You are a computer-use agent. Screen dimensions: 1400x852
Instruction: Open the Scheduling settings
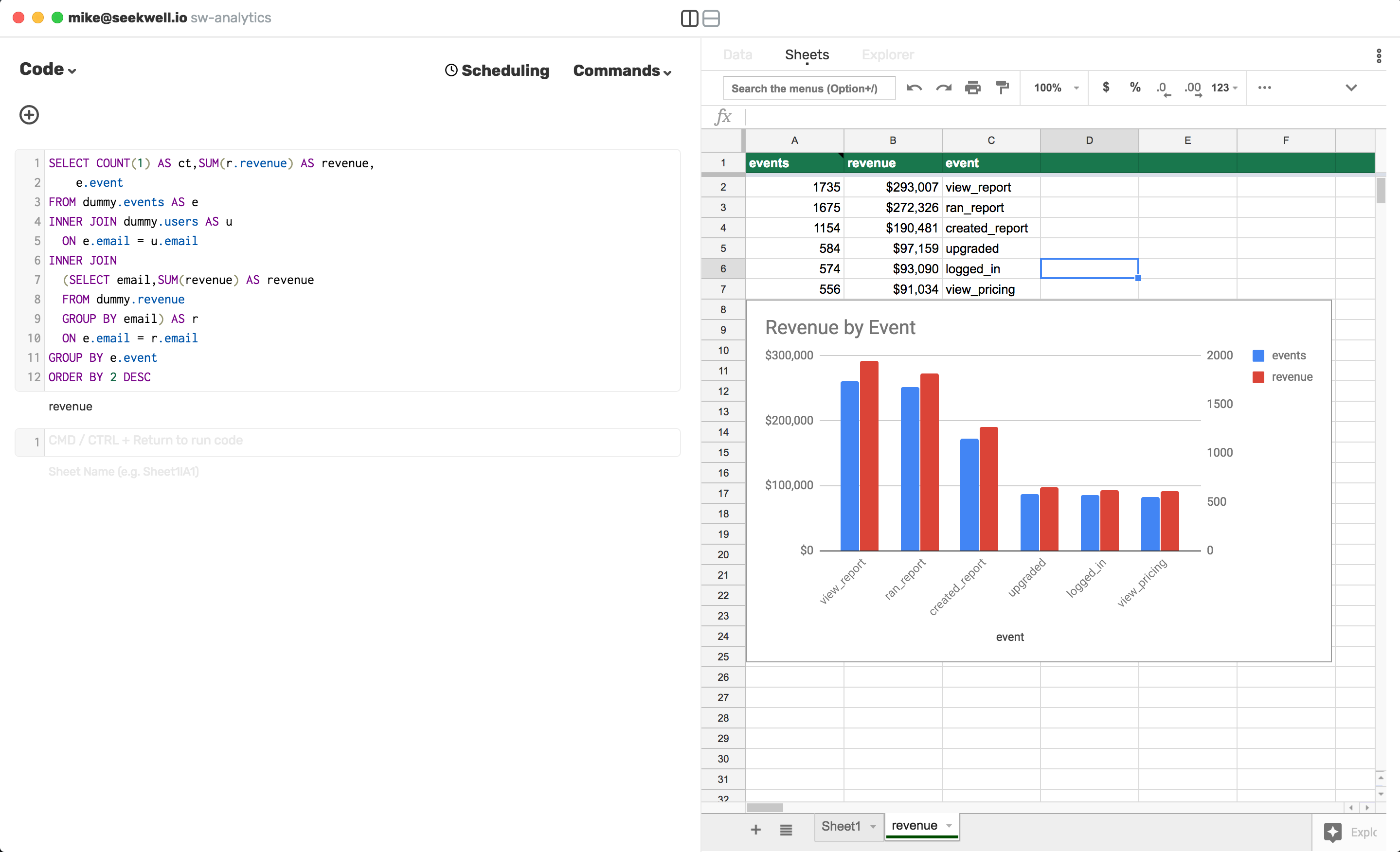(x=497, y=71)
